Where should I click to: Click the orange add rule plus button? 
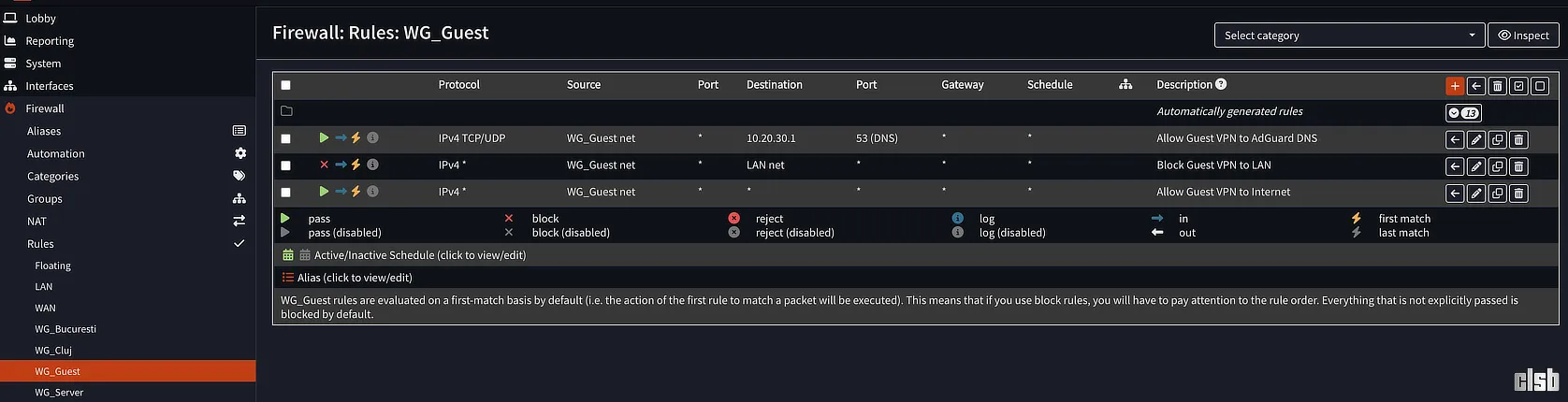point(1454,86)
